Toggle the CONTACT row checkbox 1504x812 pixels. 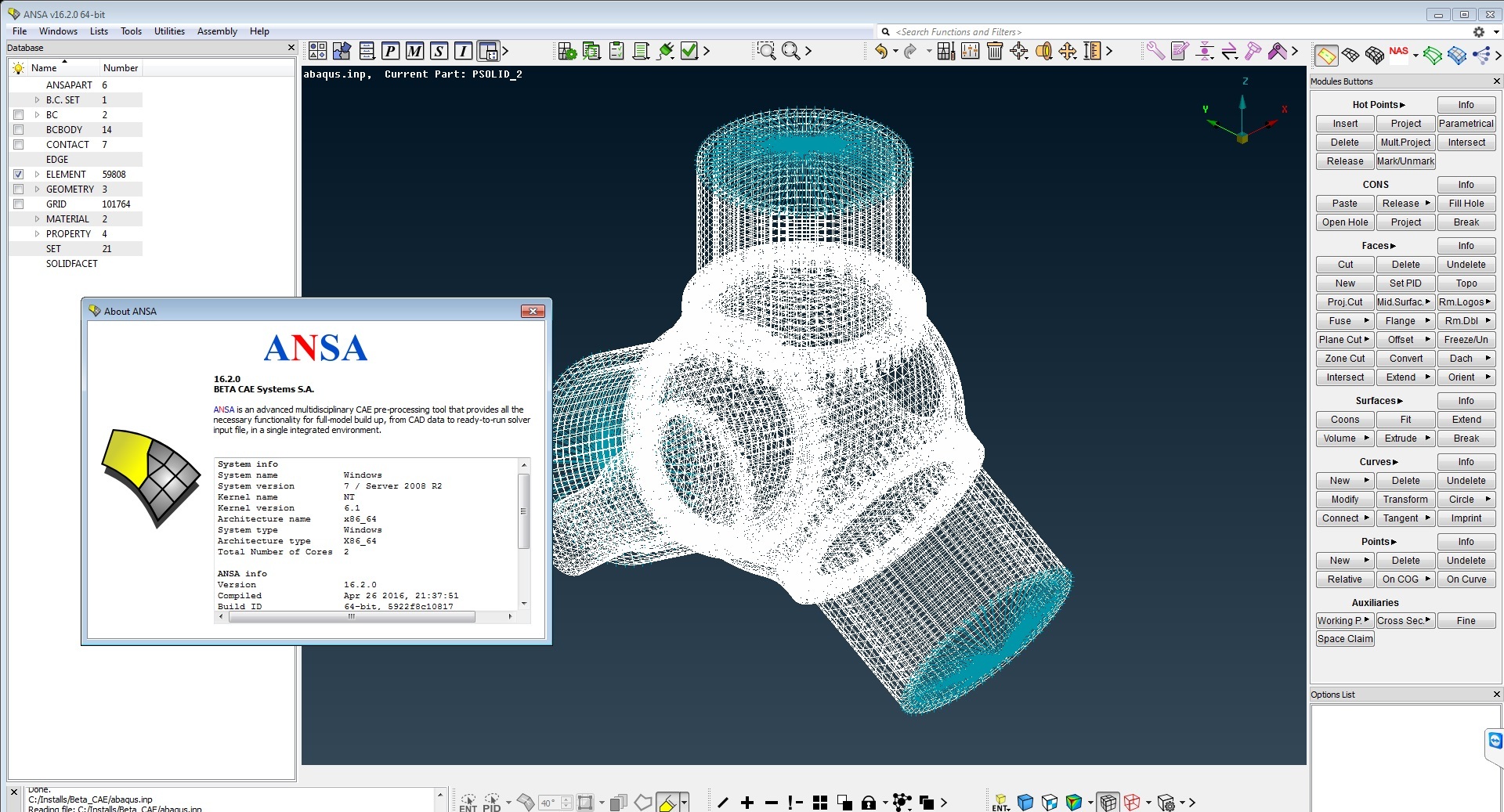[18, 145]
